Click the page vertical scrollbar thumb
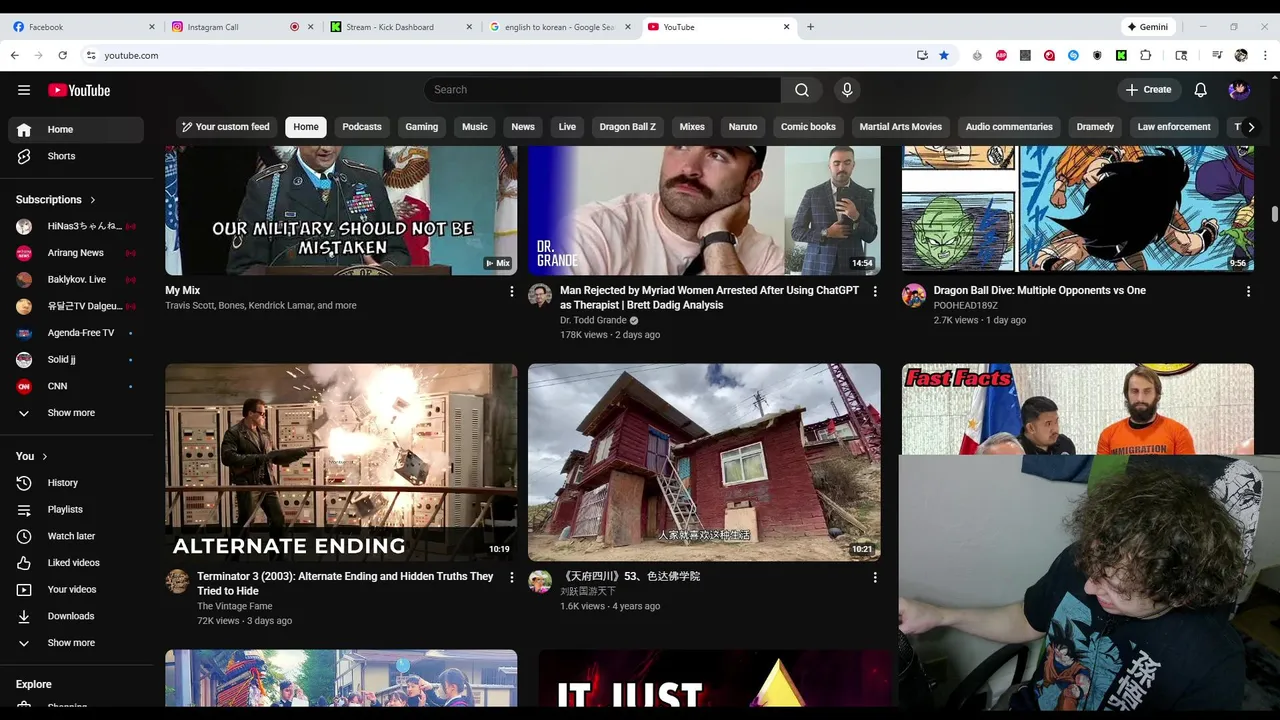The height and width of the screenshot is (720, 1280). [1275, 214]
